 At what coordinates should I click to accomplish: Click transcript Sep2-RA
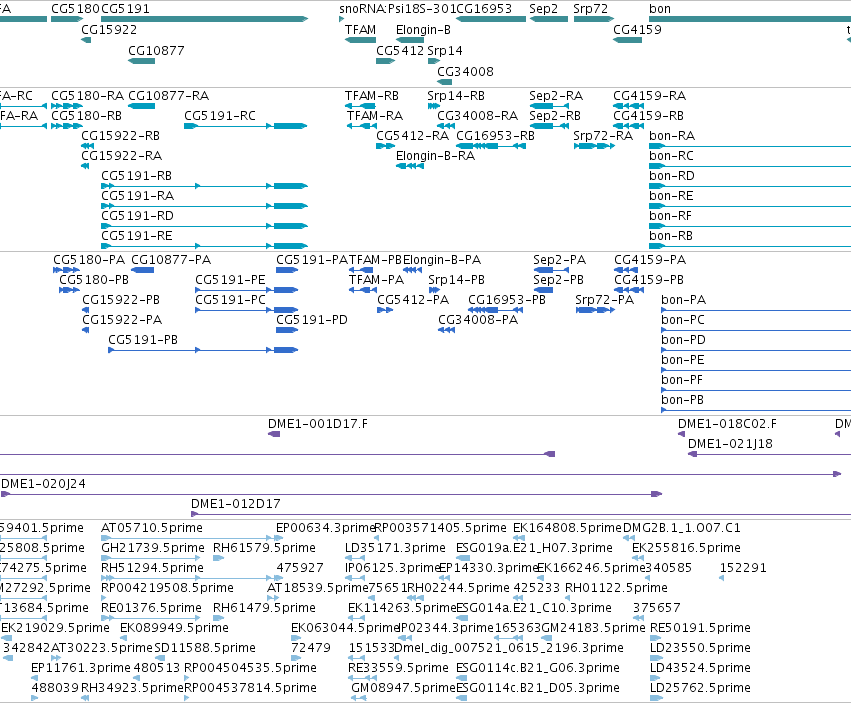pyautogui.click(x=549, y=106)
